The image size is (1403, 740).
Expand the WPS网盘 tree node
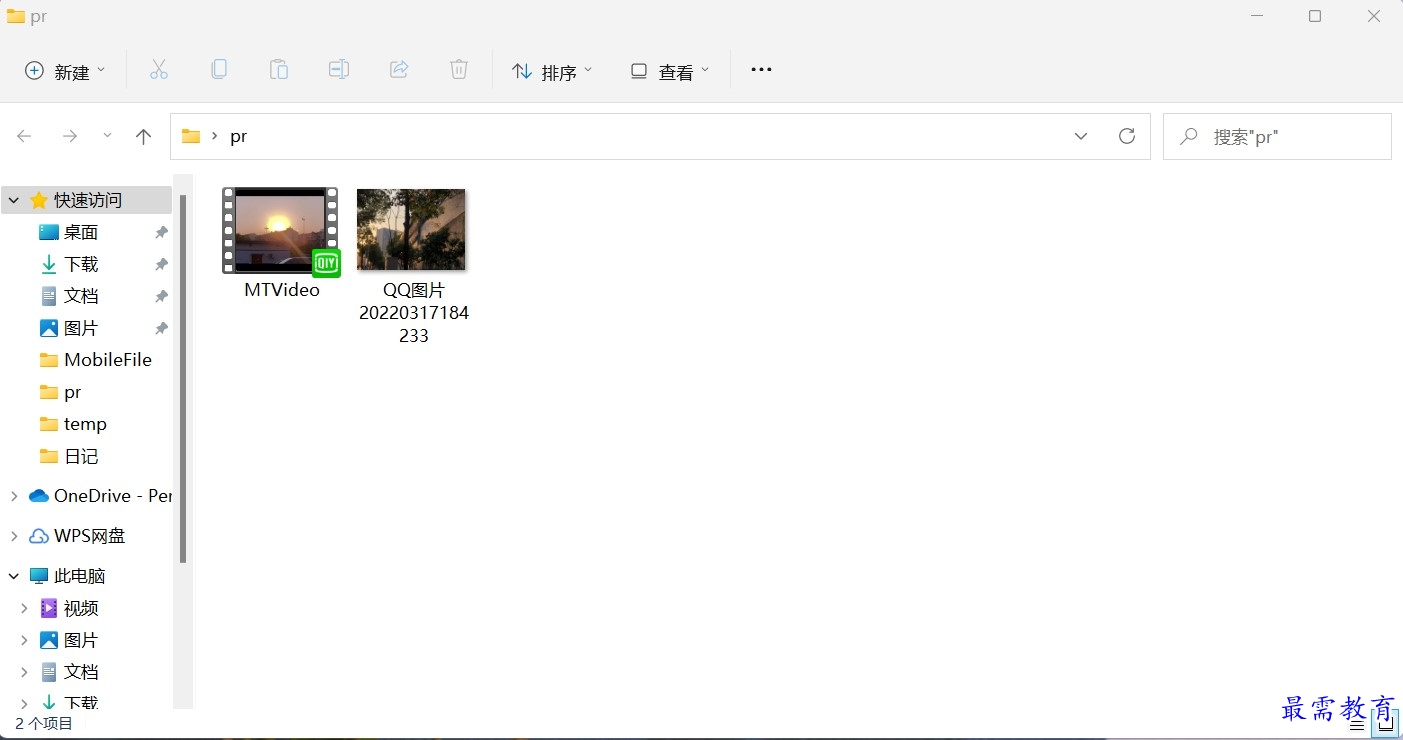tap(14, 536)
